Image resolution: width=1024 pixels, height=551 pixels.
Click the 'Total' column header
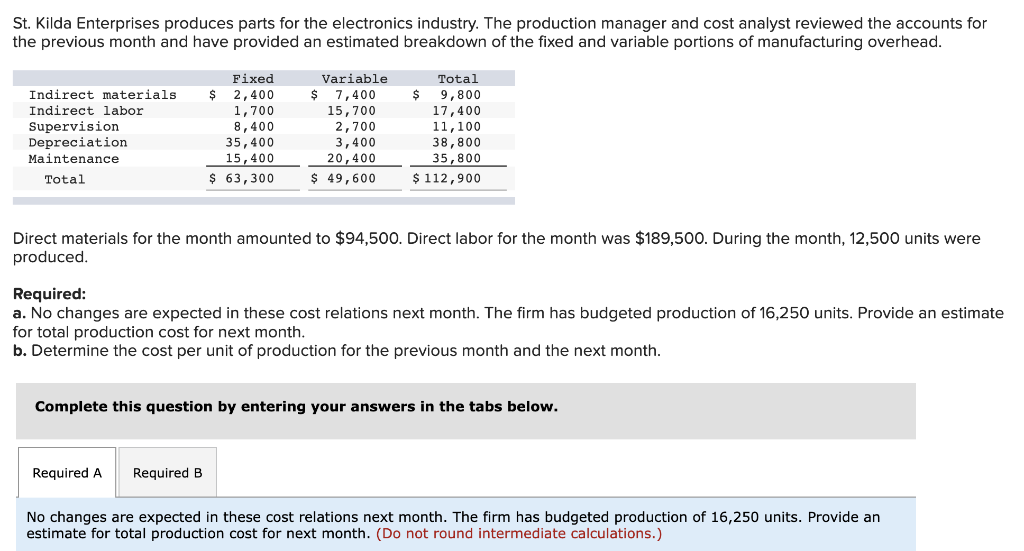click(458, 79)
